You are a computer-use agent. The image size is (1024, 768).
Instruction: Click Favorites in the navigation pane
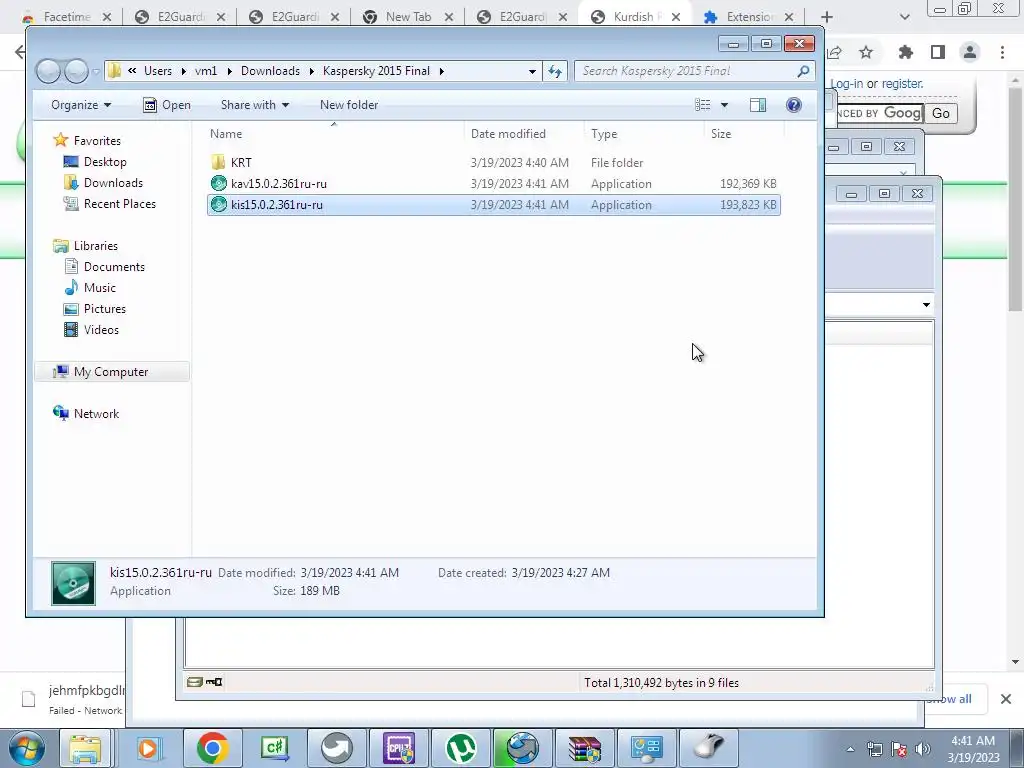pos(97,140)
